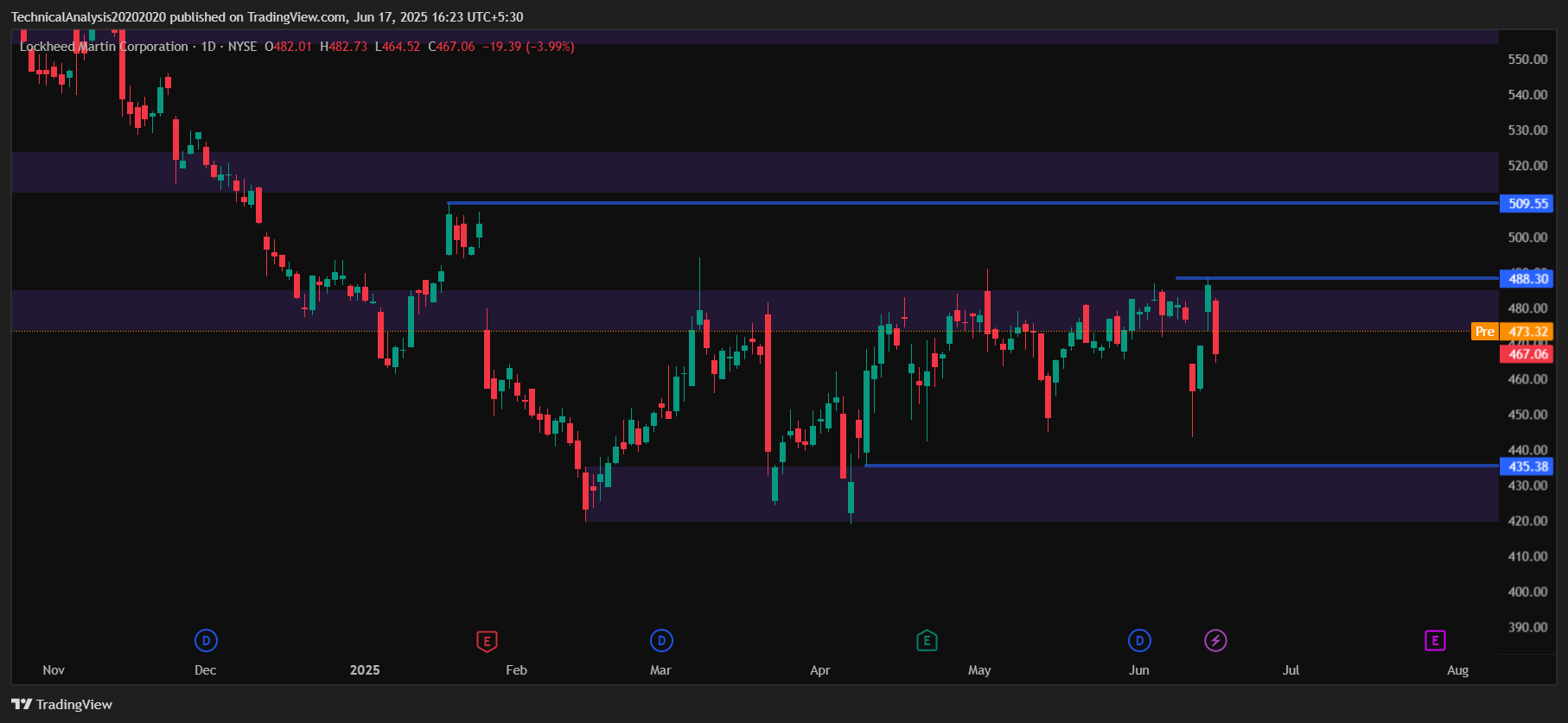
Task: Click the 1D interval in chart legend
Action: point(208,47)
